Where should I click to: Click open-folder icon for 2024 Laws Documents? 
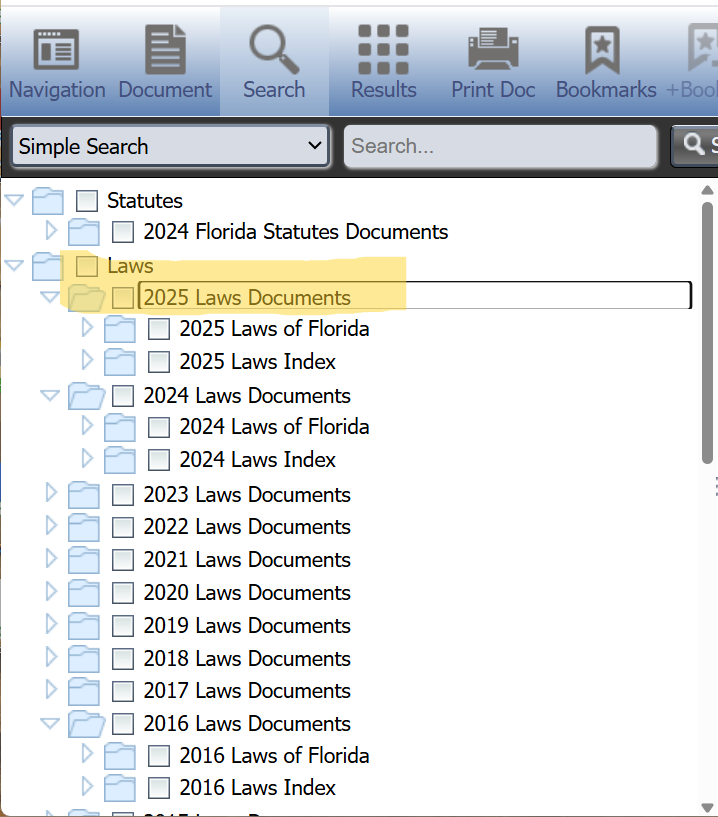click(x=86, y=396)
